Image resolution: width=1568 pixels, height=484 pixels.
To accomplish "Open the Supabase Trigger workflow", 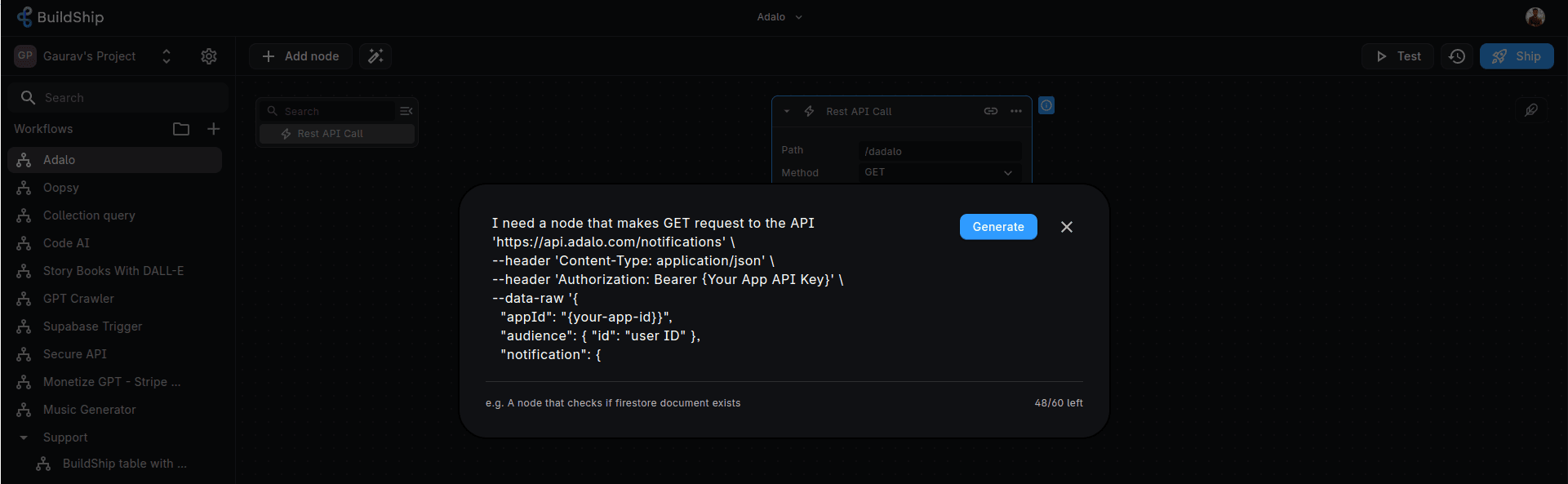I will 92,326.
